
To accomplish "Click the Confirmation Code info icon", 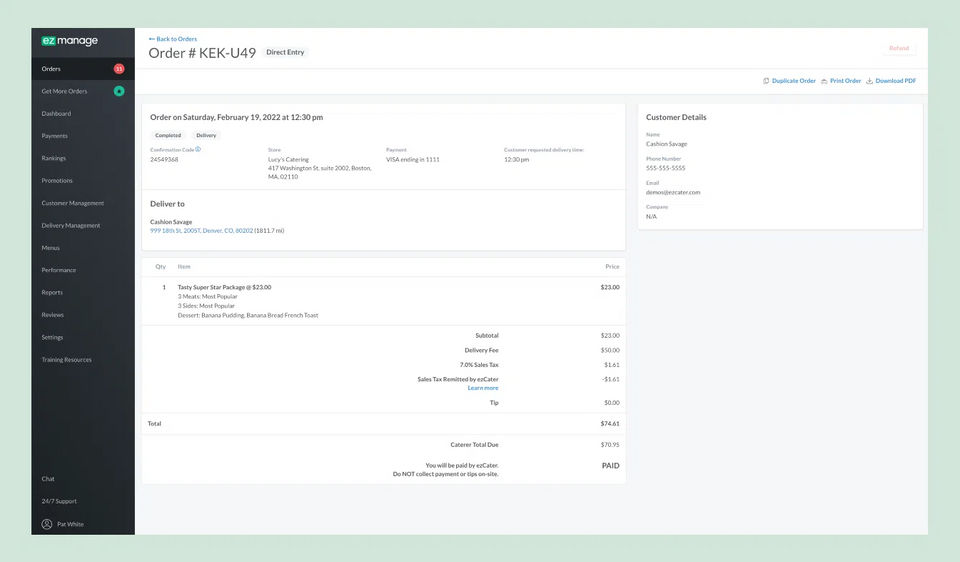I will pos(198,149).
